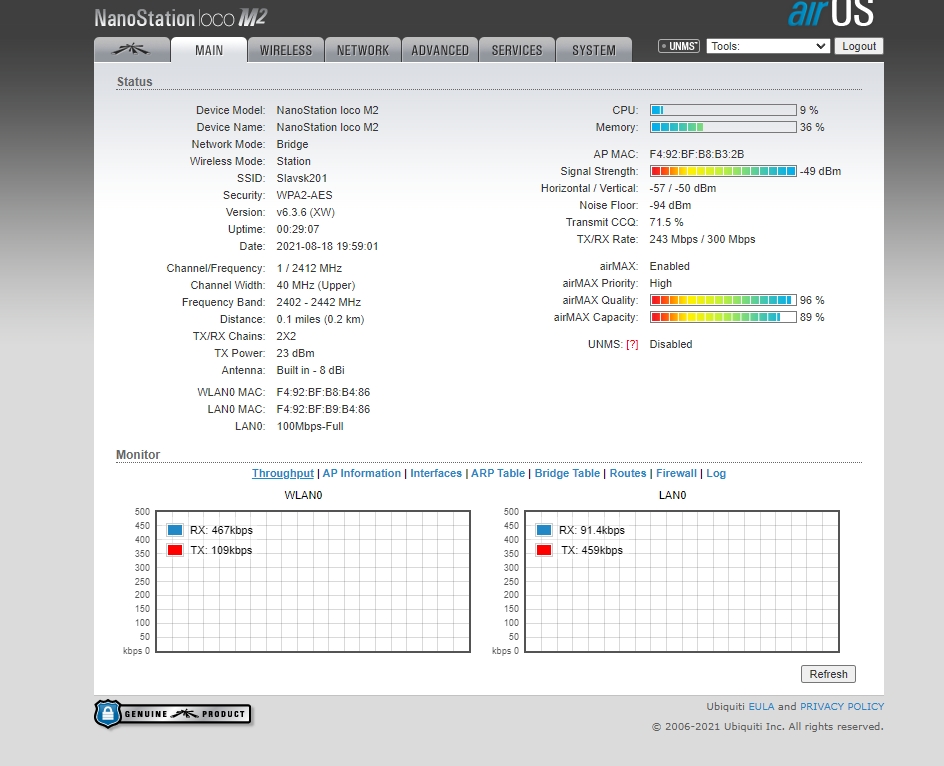Click the Transmit CCQ value 71.5 %
This screenshot has height=766, width=944.
tap(666, 222)
